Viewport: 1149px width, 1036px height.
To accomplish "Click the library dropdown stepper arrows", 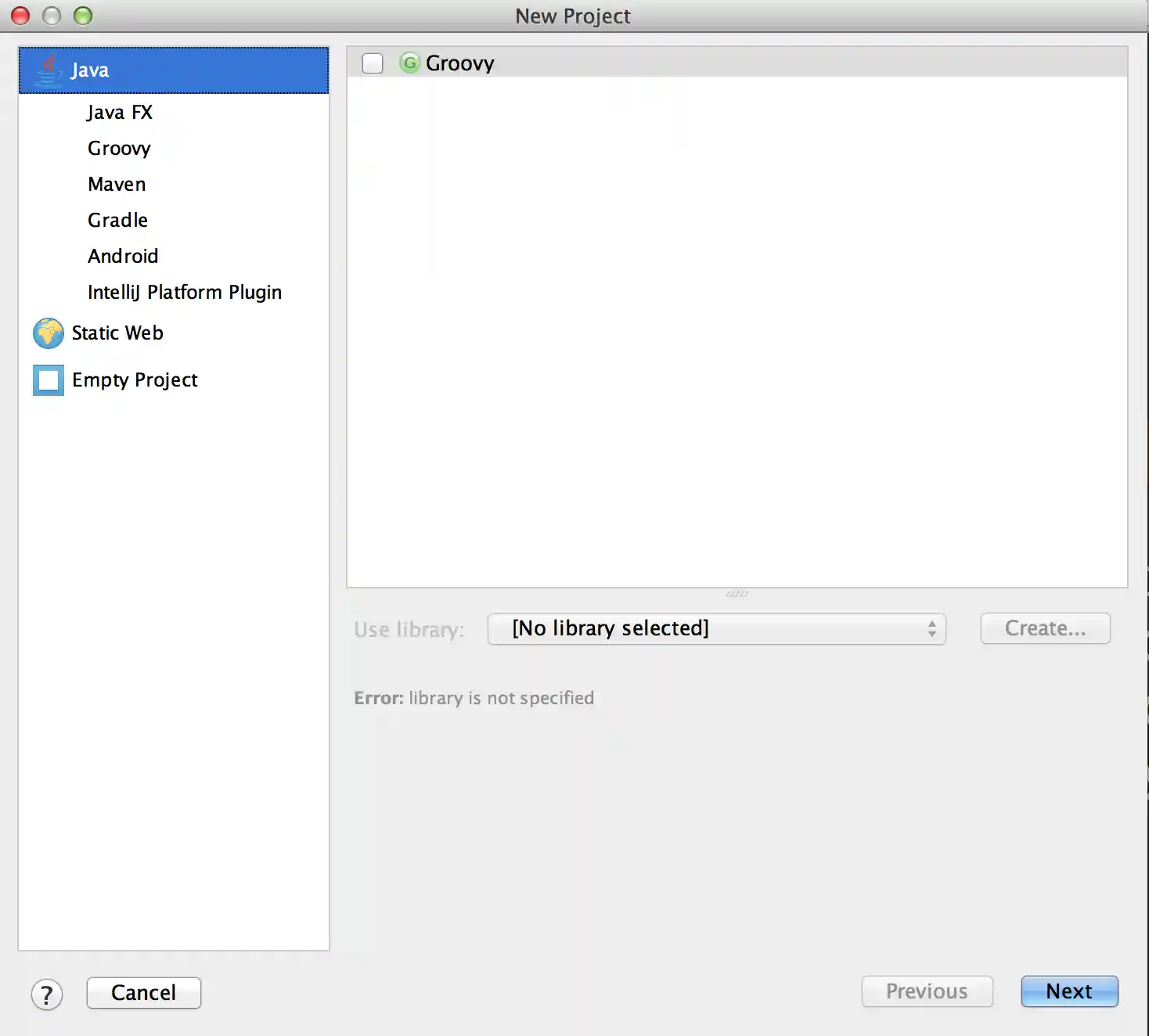I will [931, 629].
